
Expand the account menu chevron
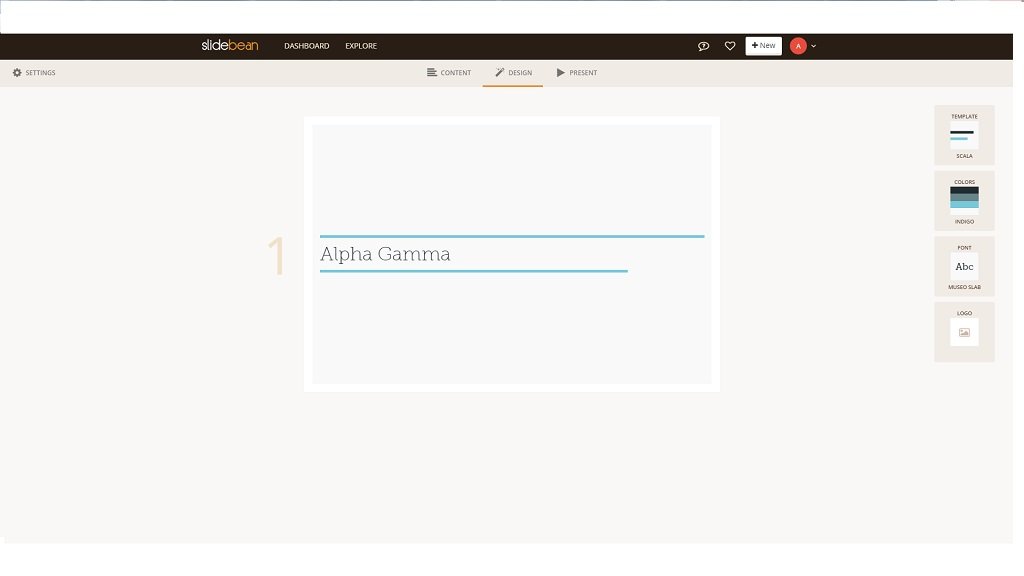point(814,46)
